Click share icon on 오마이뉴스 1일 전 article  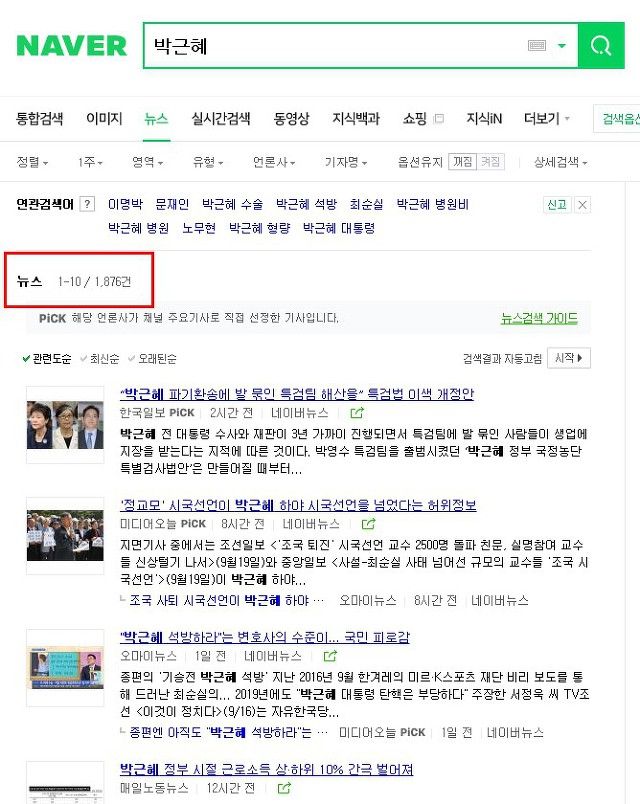coord(330,656)
